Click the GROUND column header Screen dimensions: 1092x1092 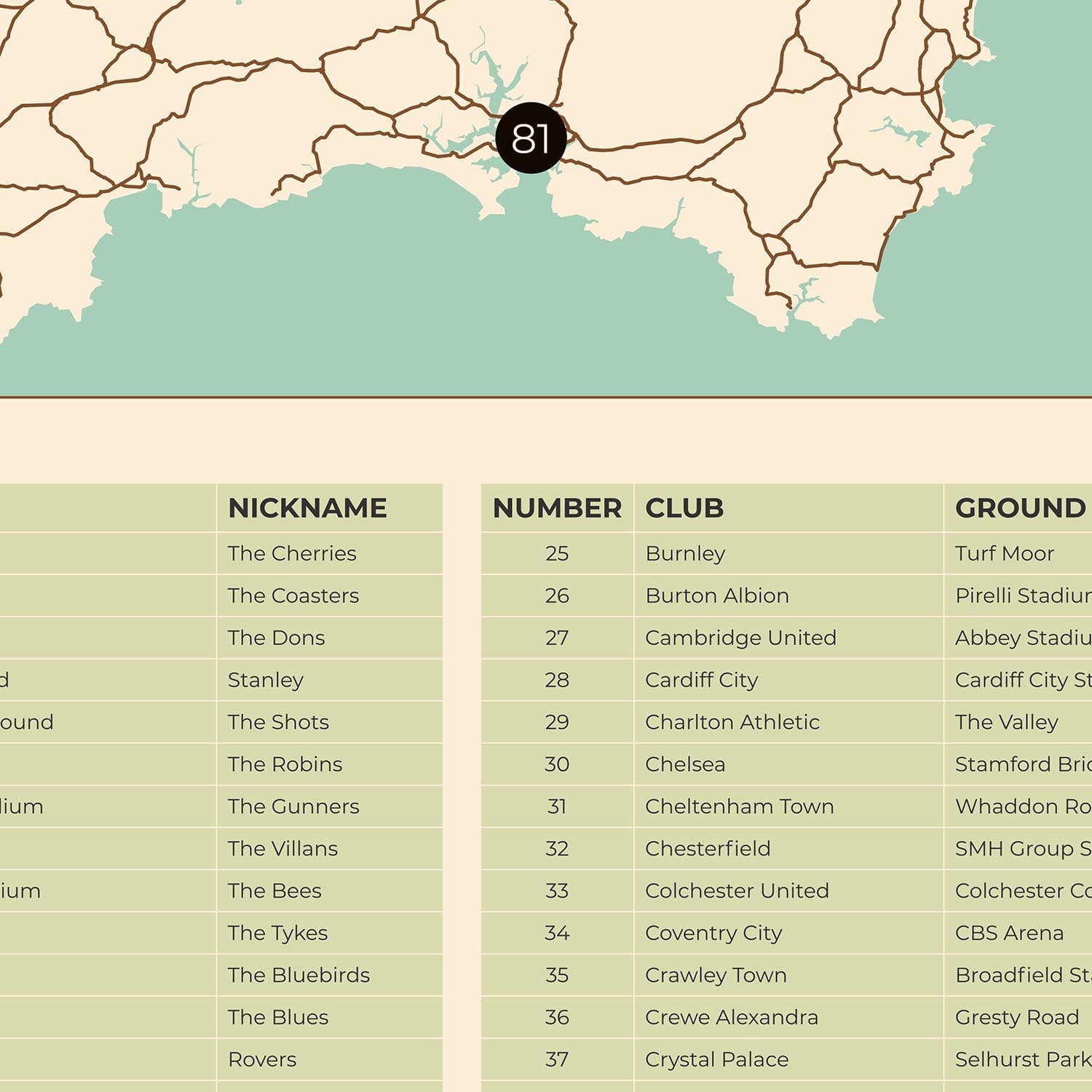click(x=1020, y=508)
